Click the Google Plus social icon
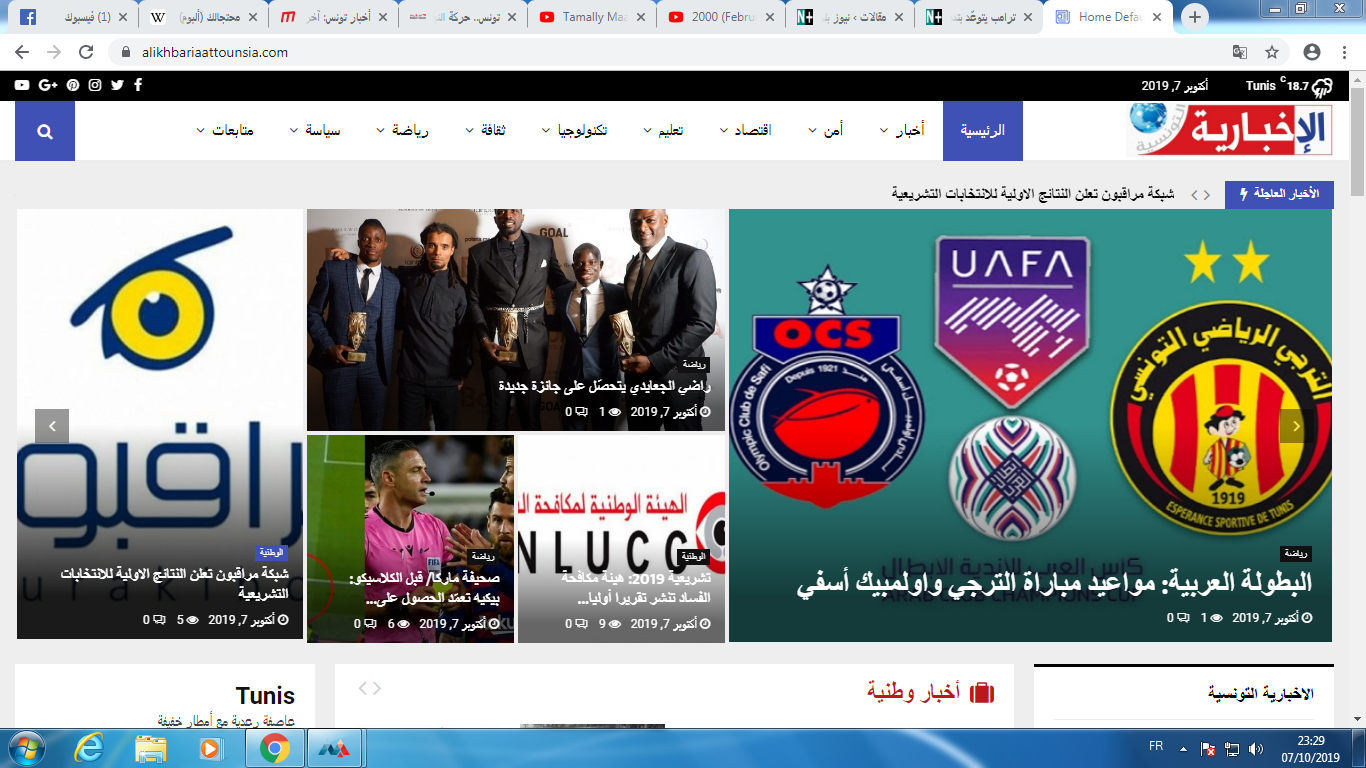Viewport: 1366px width, 768px height. pyautogui.click(x=47, y=85)
